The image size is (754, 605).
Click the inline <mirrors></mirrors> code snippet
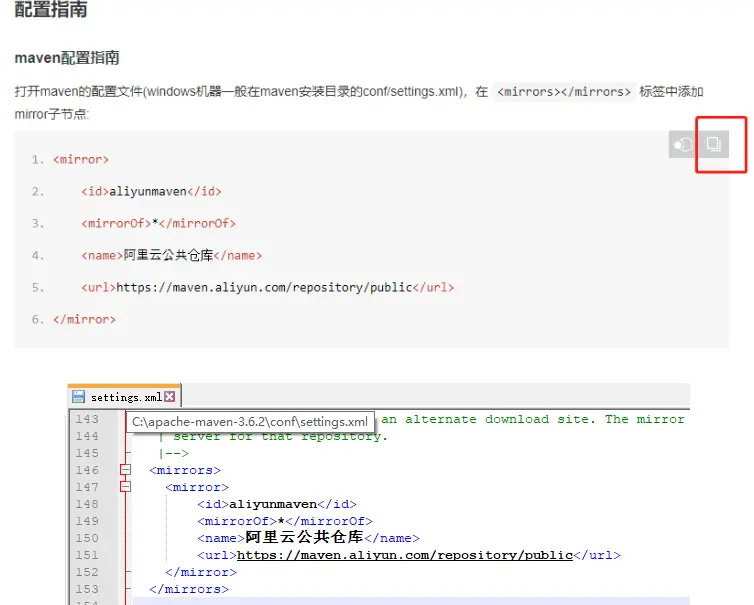point(564,91)
